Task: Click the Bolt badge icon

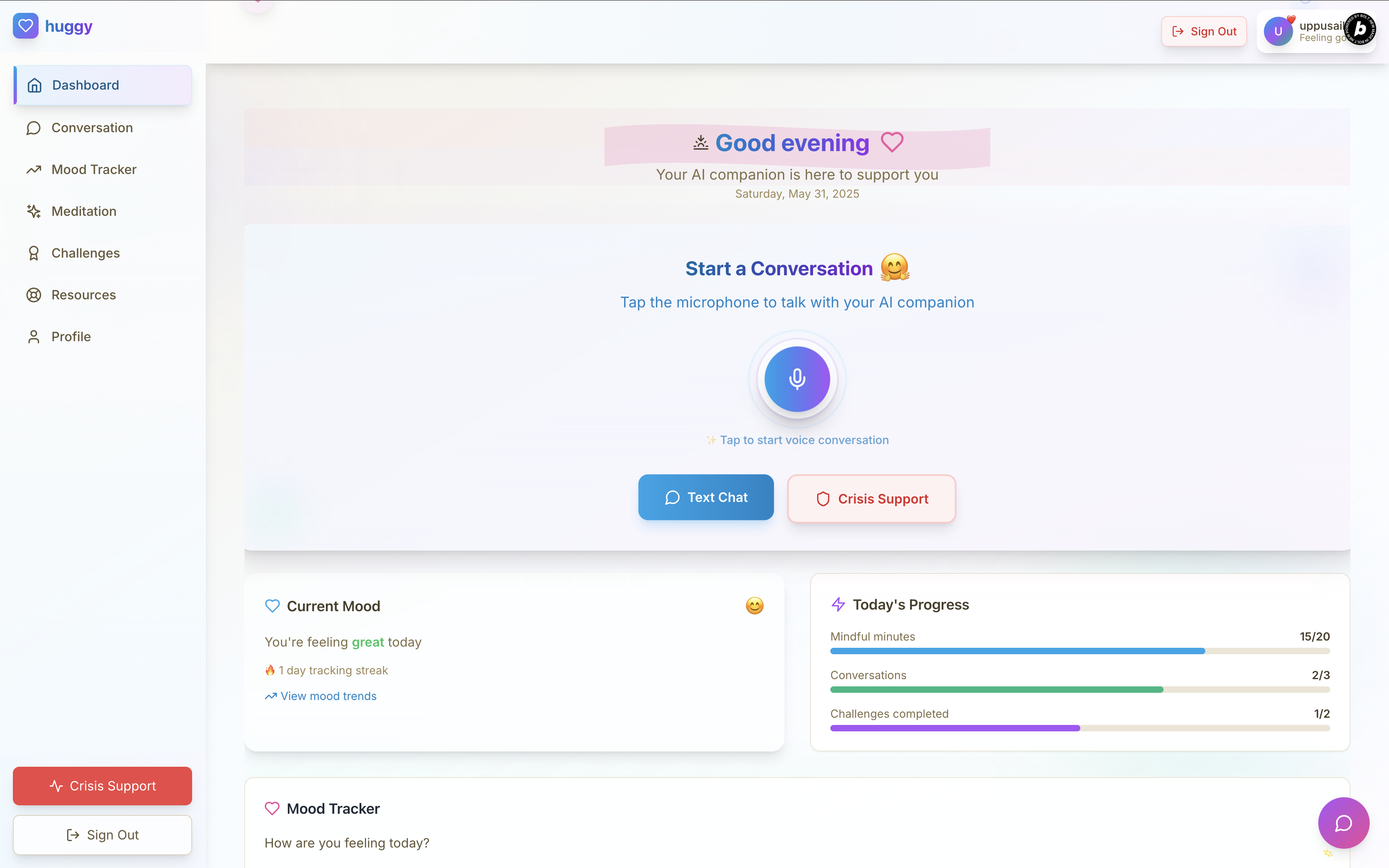Action: tap(1360, 29)
